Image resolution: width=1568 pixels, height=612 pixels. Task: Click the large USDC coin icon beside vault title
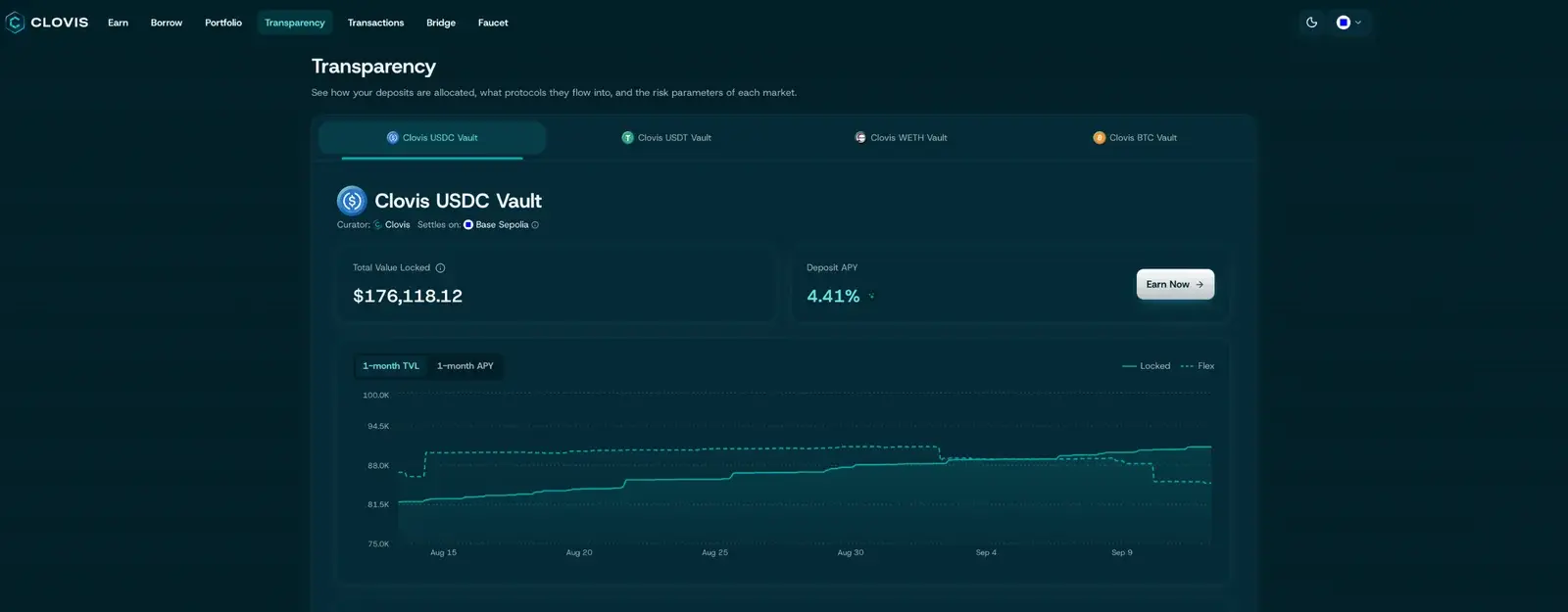tap(352, 201)
